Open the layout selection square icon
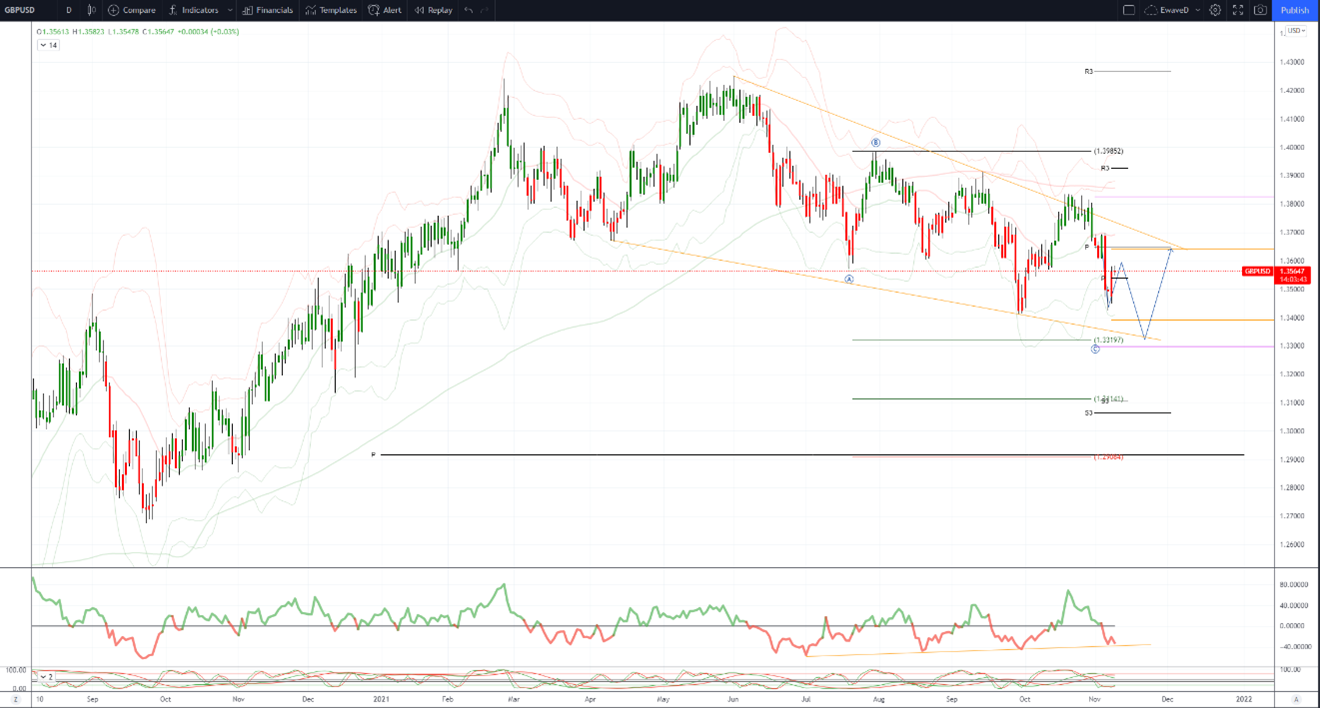The width and height of the screenshot is (1320, 708). [x=1129, y=10]
